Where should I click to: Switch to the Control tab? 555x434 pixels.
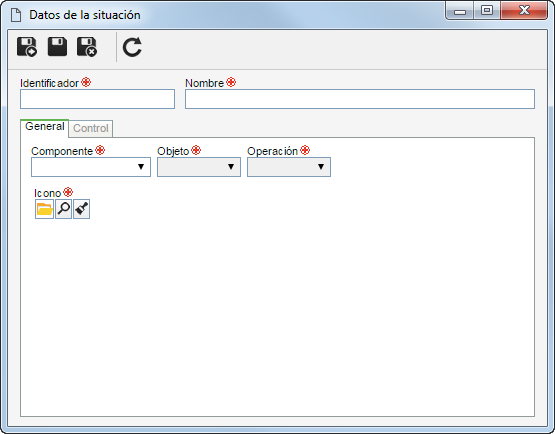(91, 128)
